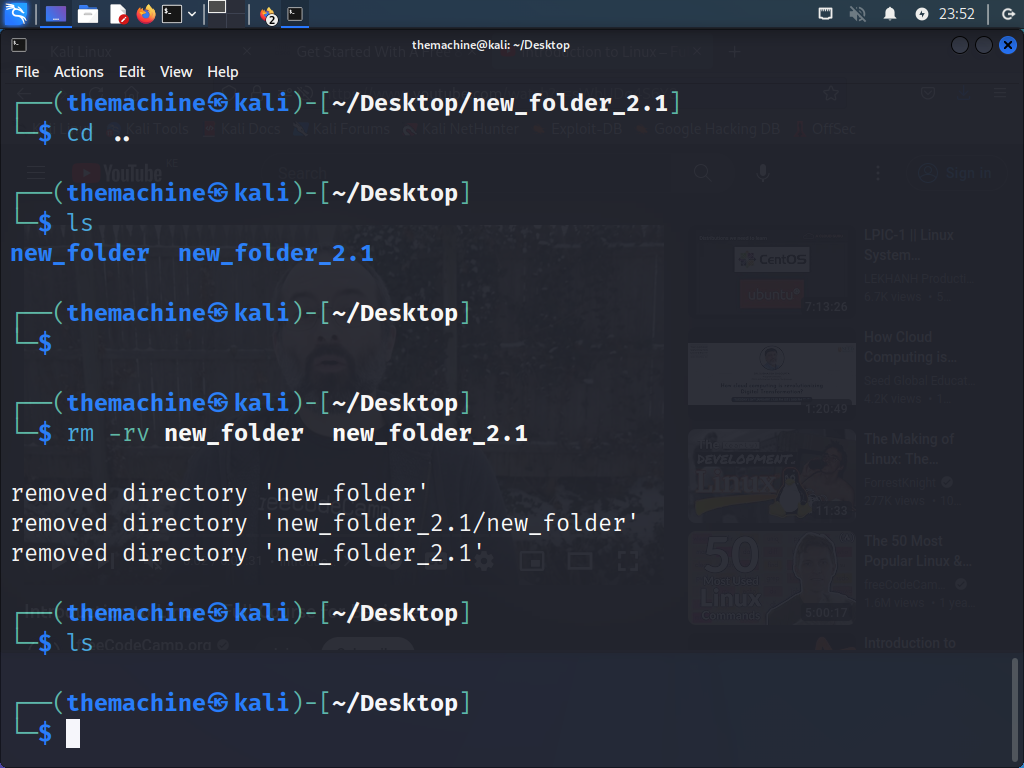Screen dimensions: 1024x768
Task: Click the clock showing 23:52
Action: coord(957,14)
